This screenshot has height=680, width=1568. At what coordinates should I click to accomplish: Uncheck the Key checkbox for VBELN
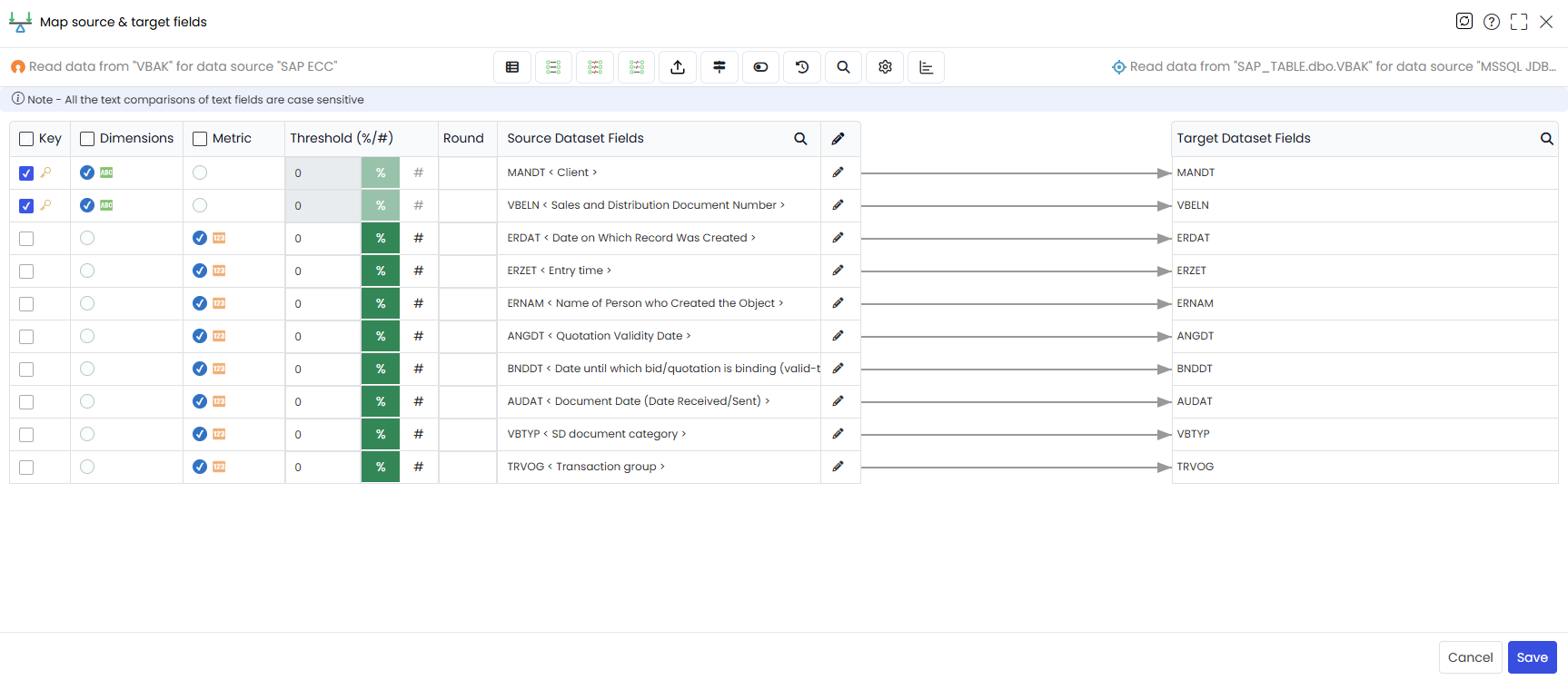(26, 206)
